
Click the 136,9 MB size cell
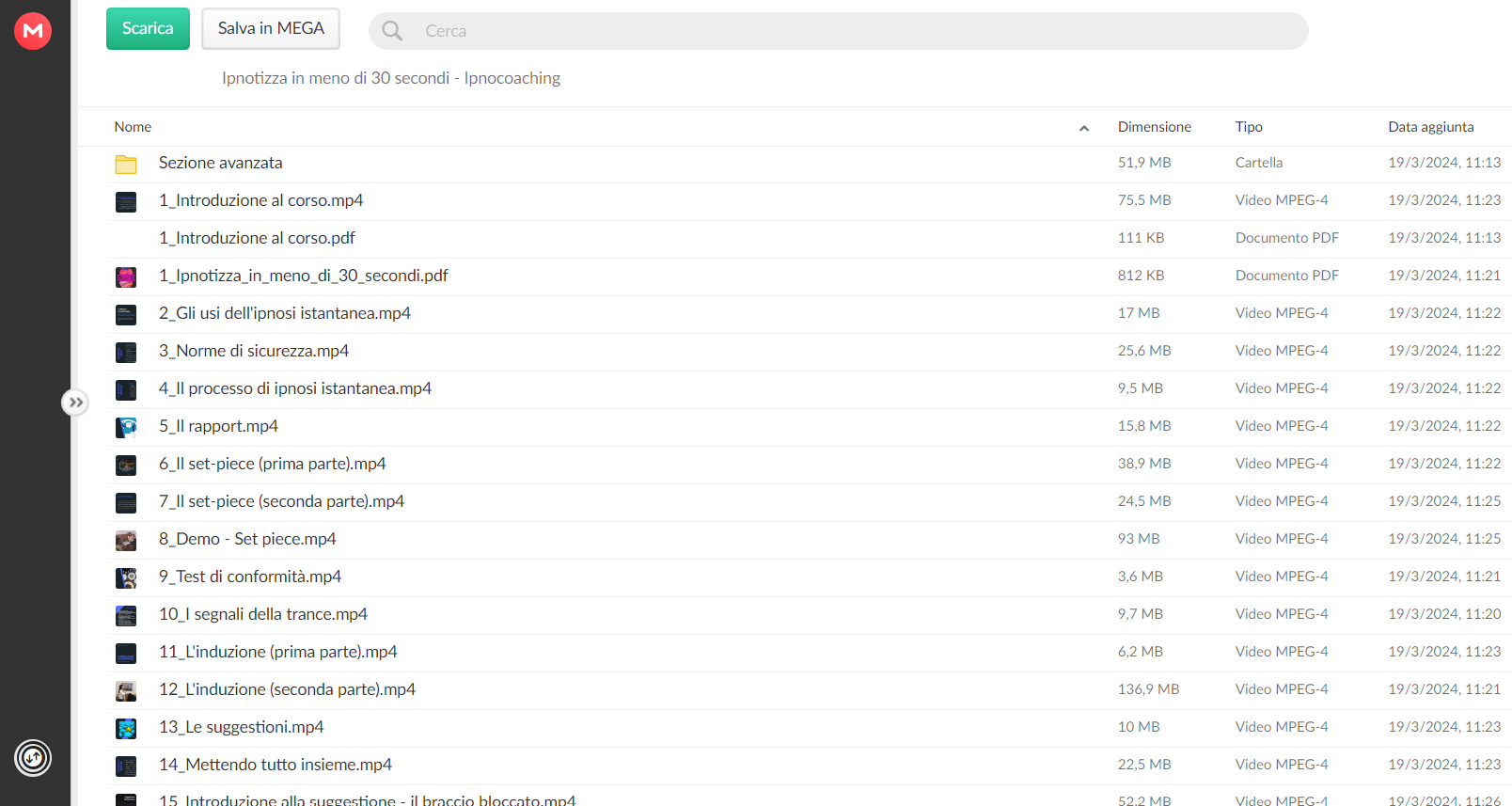coord(1148,689)
